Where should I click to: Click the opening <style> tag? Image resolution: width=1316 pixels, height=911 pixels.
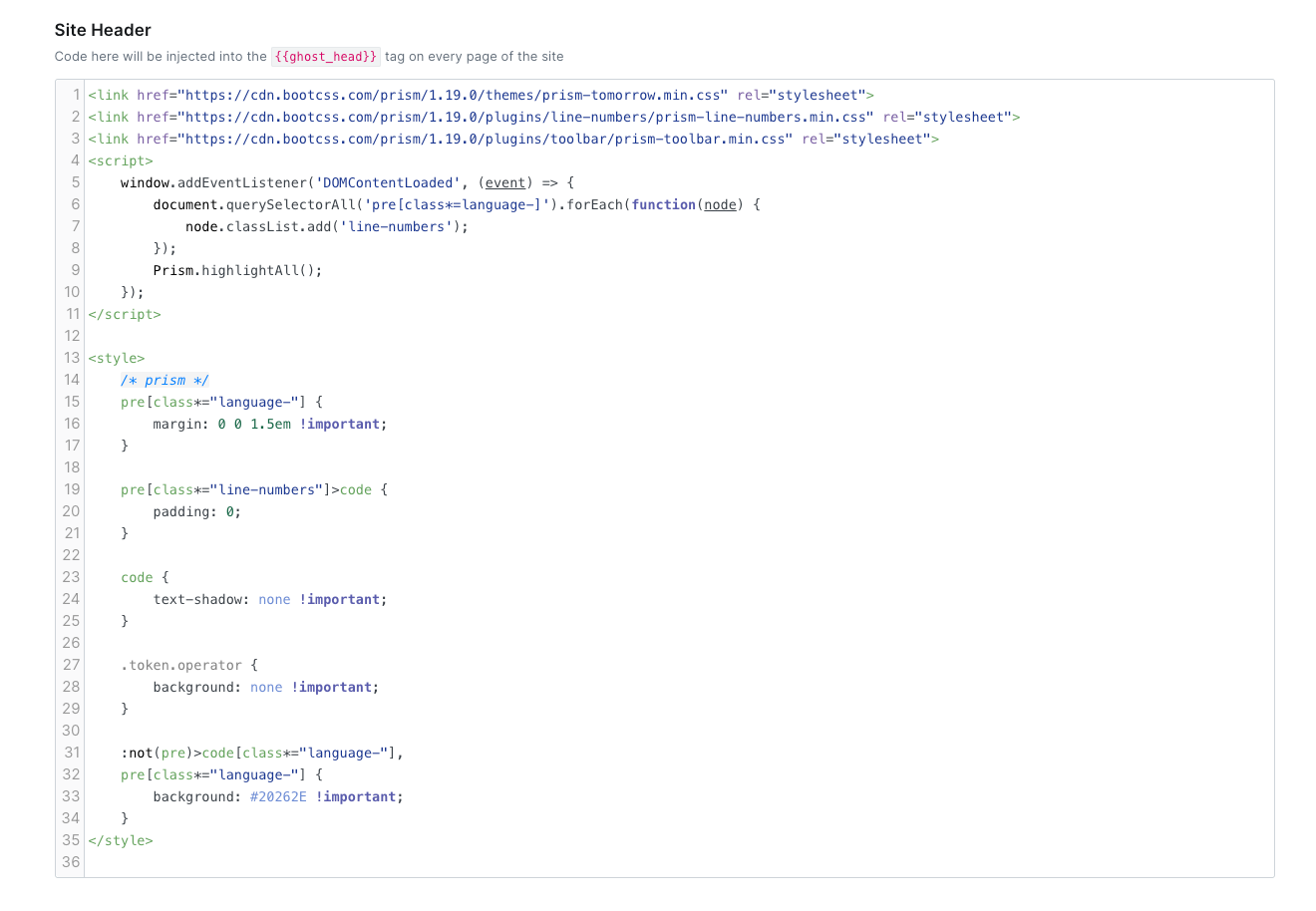click(x=117, y=359)
